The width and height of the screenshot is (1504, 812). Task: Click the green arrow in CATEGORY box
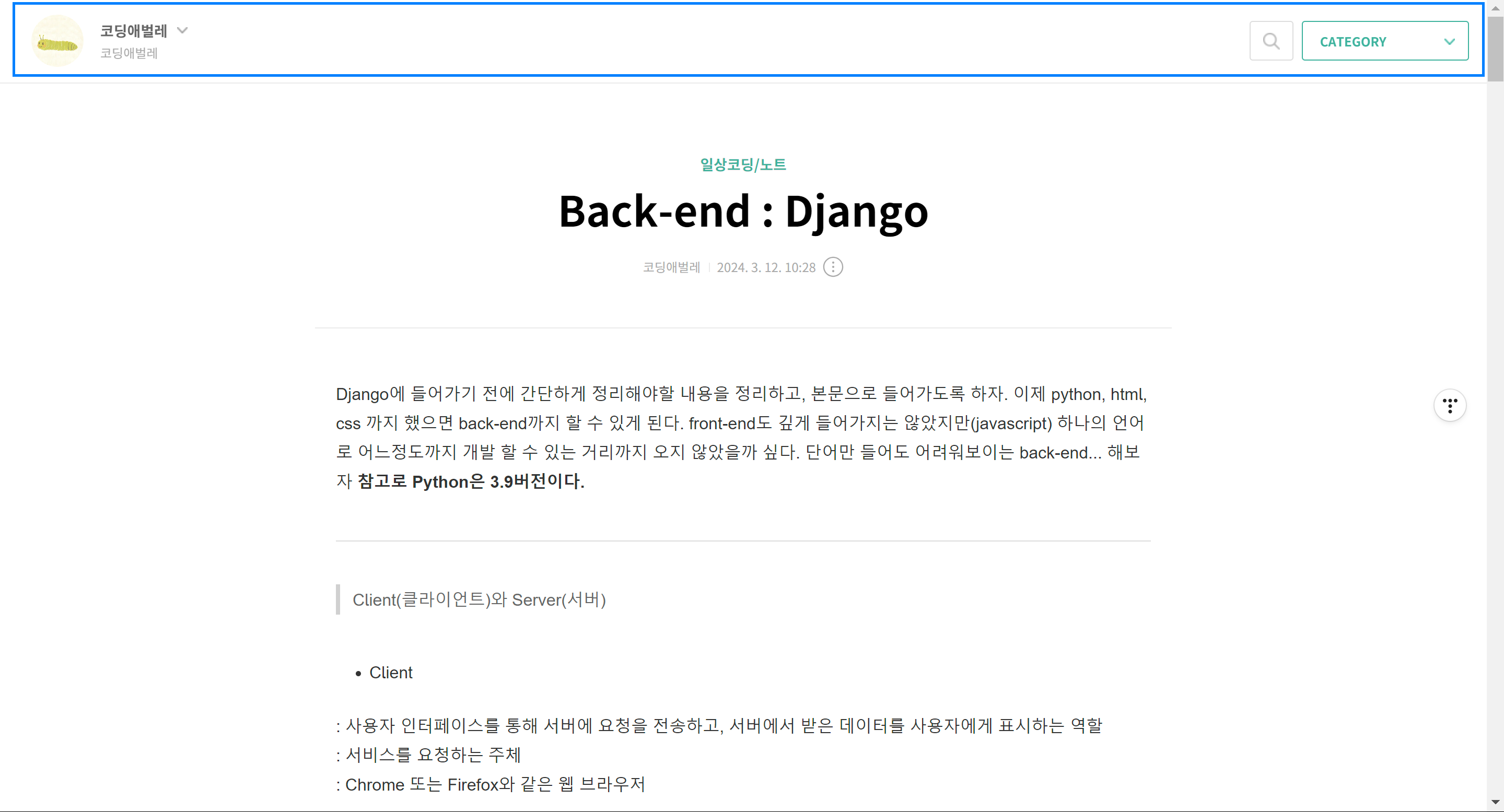[1449, 41]
